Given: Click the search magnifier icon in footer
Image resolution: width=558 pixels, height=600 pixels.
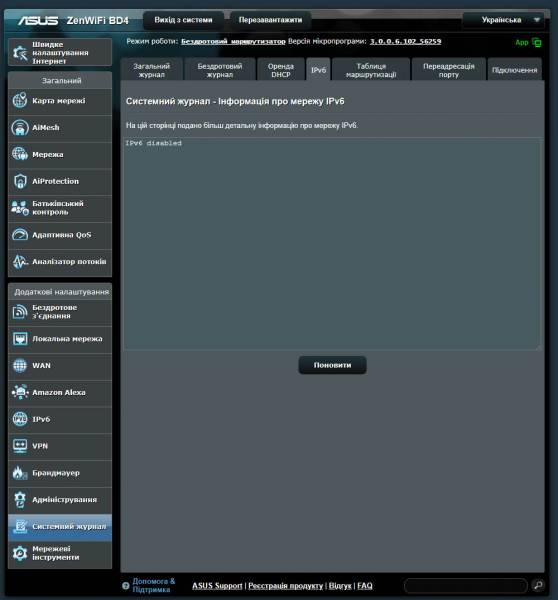Looking at the screenshot, I should 538,585.
